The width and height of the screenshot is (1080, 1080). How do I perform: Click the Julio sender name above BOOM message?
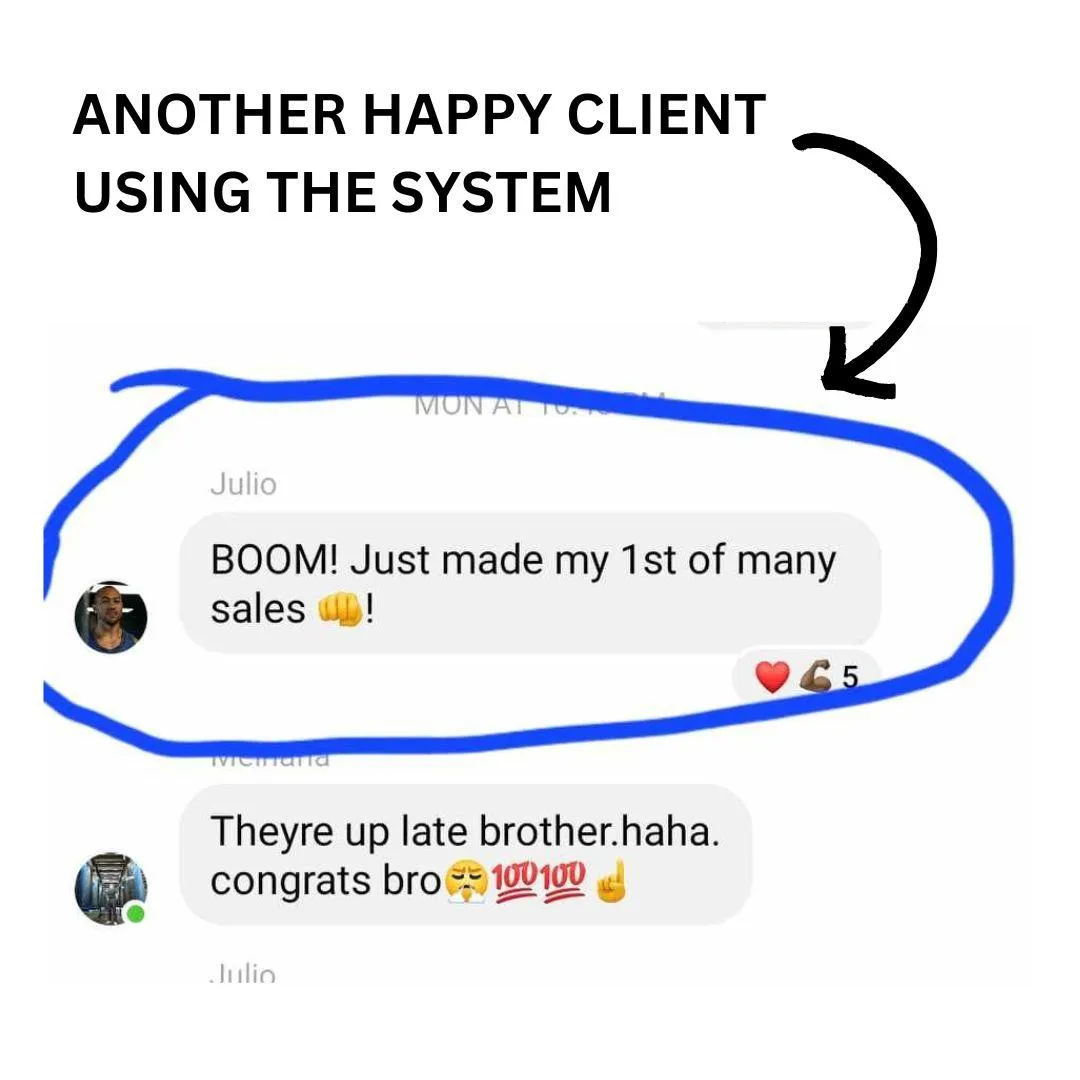(x=243, y=484)
